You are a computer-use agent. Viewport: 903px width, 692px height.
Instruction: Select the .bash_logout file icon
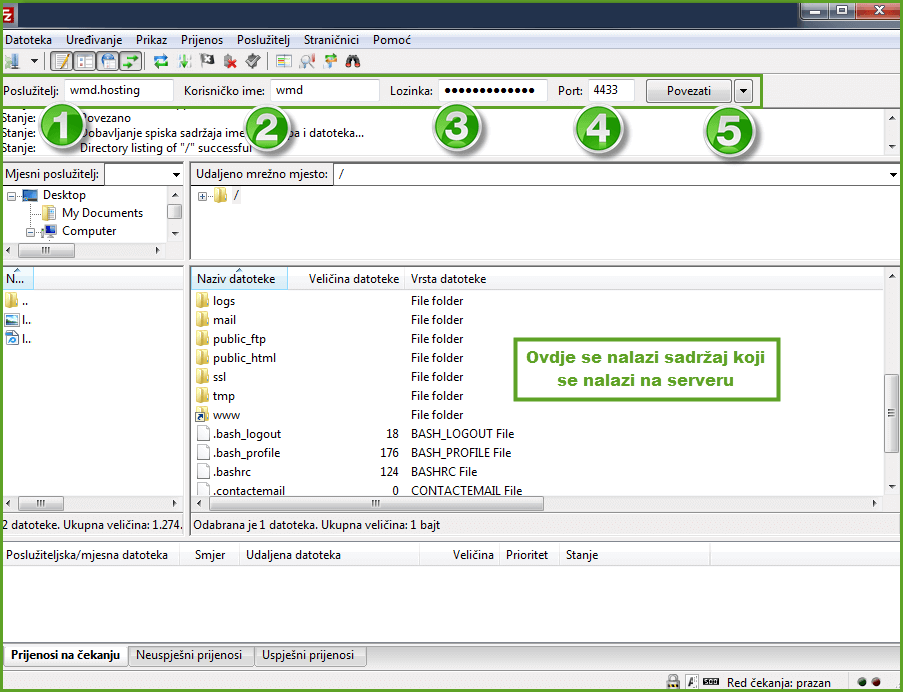(x=203, y=434)
